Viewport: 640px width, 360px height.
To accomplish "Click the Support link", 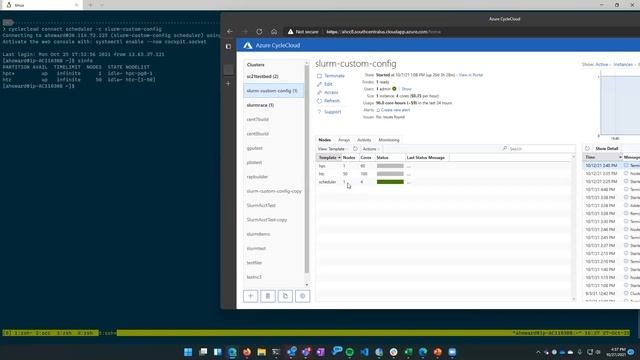I will coord(333,112).
